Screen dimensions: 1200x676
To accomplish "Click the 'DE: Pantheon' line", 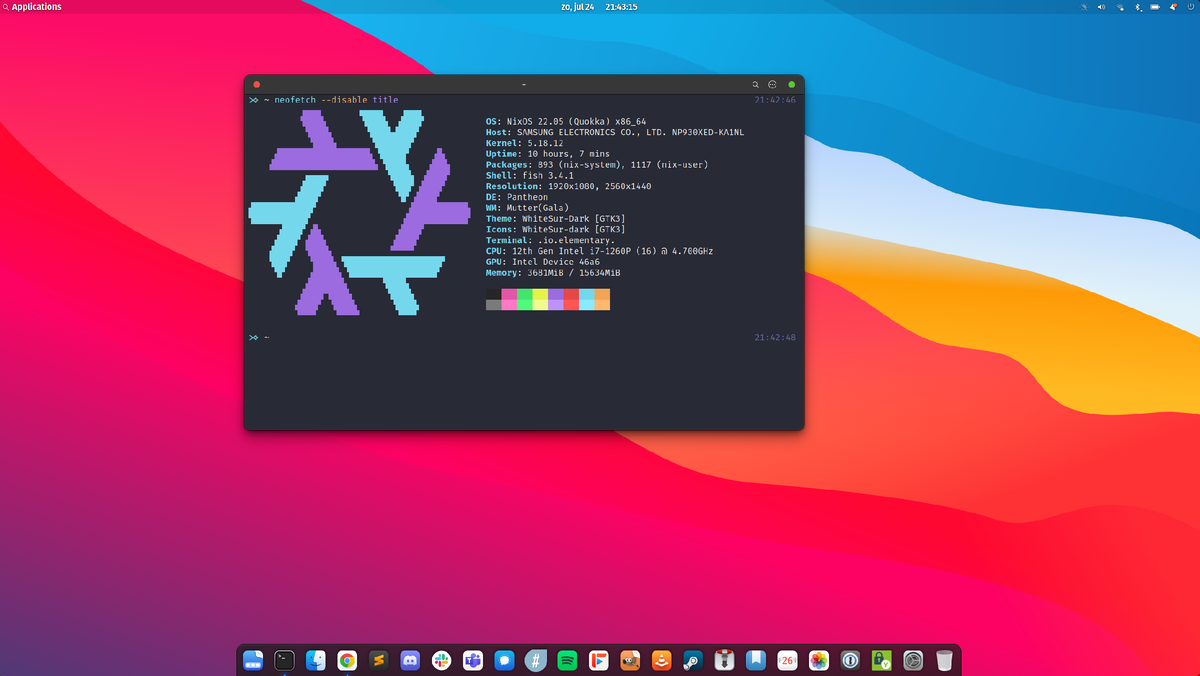I will pyautogui.click(x=517, y=197).
